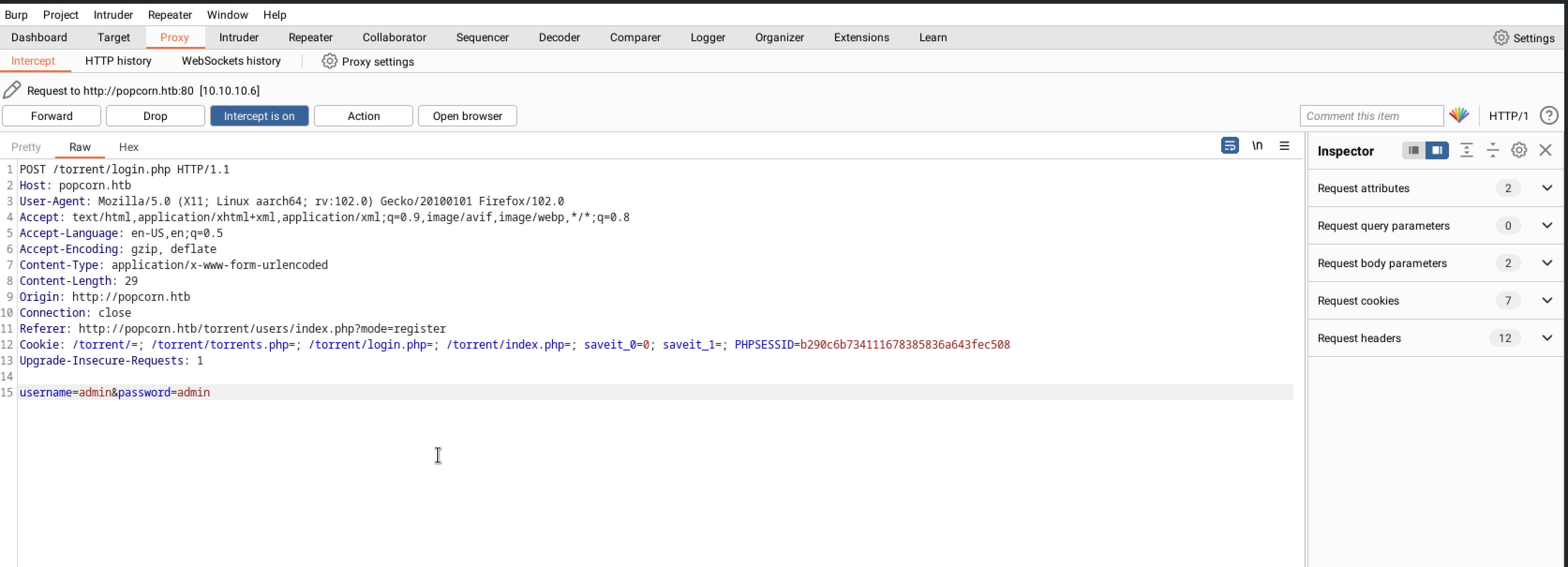The width and height of the screenshot is (1568, 567).
Task: Open the Help menu
Action: click(275, 15)
